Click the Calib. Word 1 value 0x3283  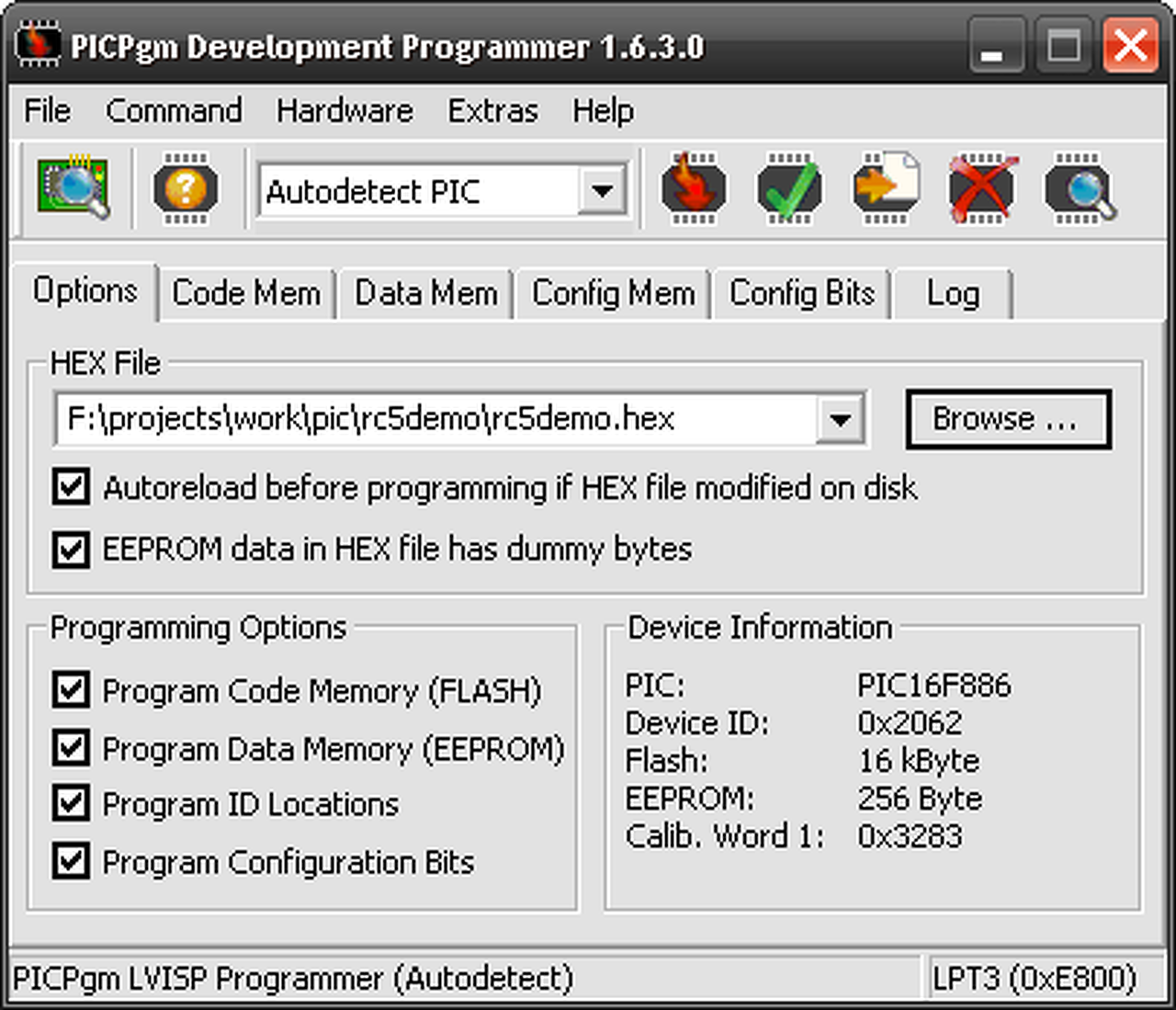[910, 836]
